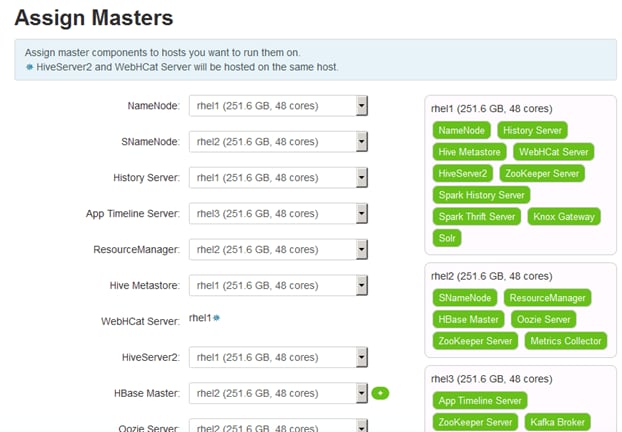Viewport: 622px width, 432px height.
Task: Open the SNameNode host dropdown
Action: tap(278, 142)
